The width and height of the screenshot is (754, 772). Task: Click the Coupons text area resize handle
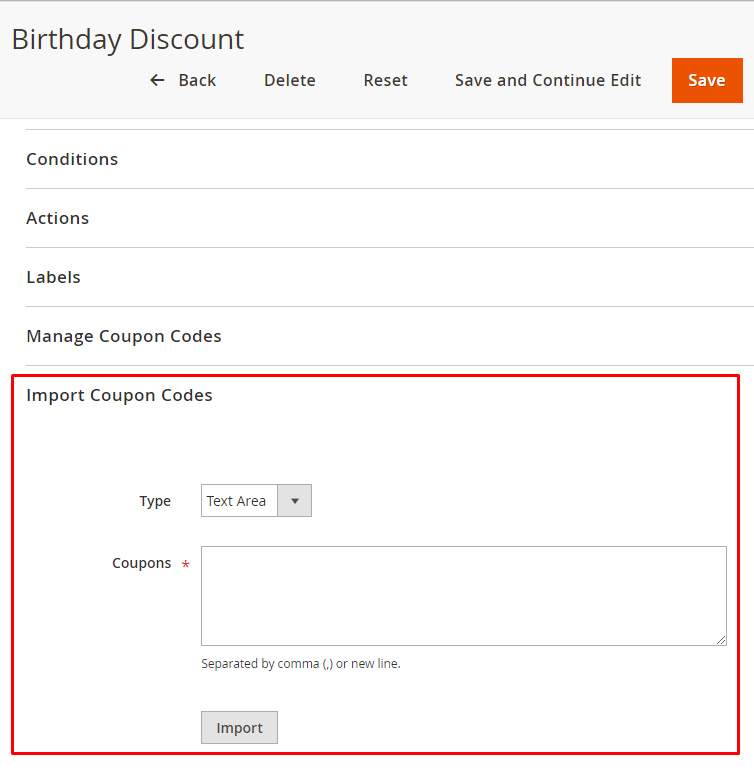coord(720,639)
